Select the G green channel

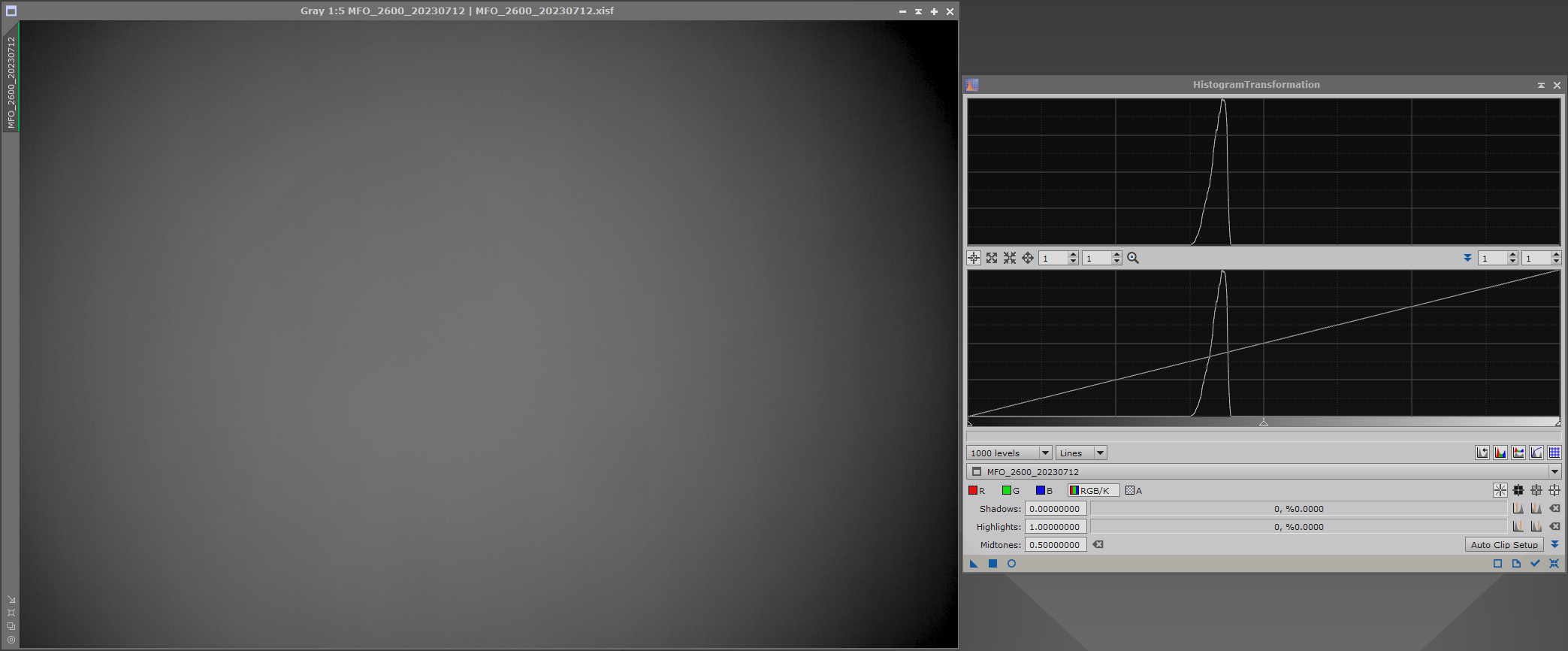point(1011,490)
